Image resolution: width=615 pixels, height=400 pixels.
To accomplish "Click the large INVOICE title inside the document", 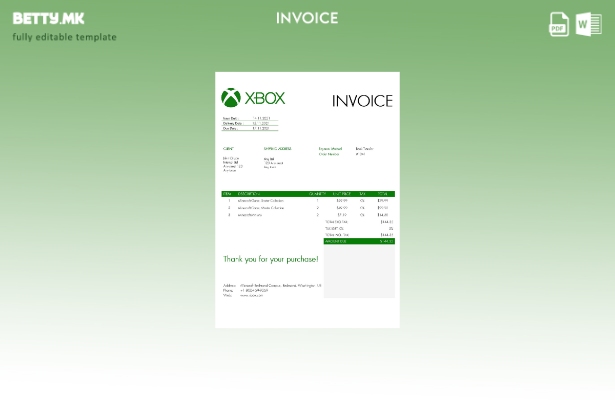I will [362, 101].
